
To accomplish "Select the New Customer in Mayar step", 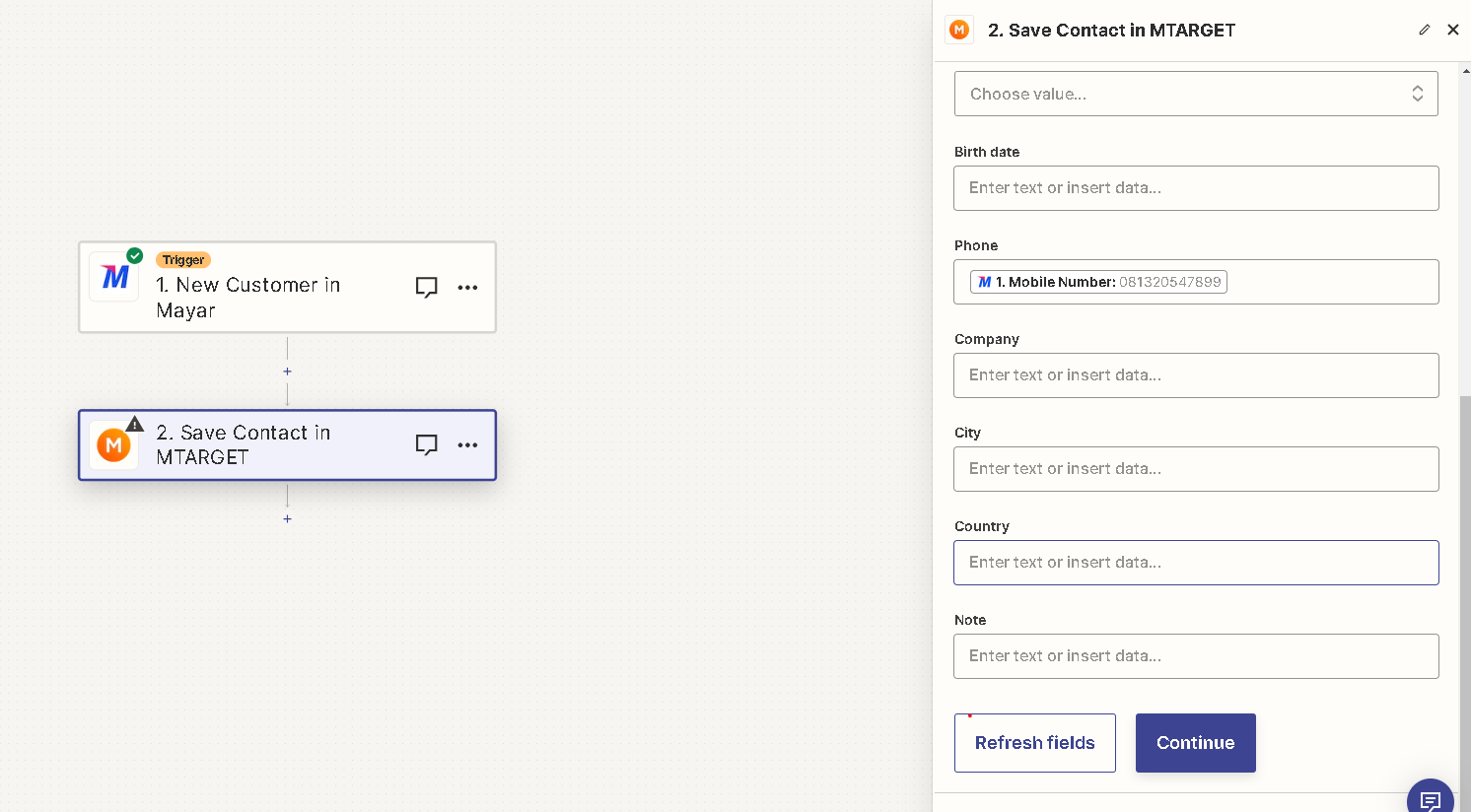I will coord(287,288).
